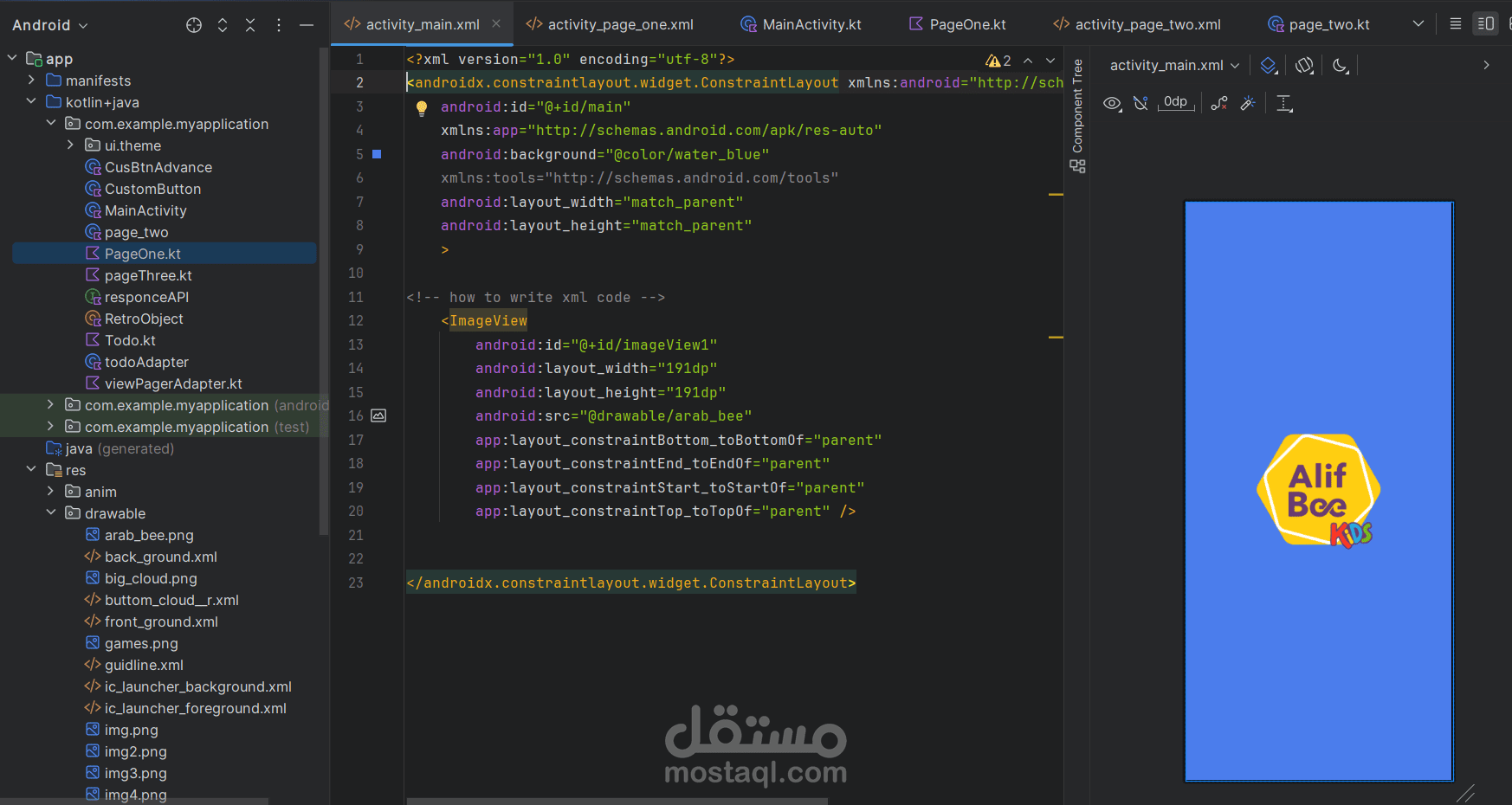Image resolution: width=1512 pixels, height=805 pixels.
Task: Open the night mode selector
Action: [x=1341, y=66]
